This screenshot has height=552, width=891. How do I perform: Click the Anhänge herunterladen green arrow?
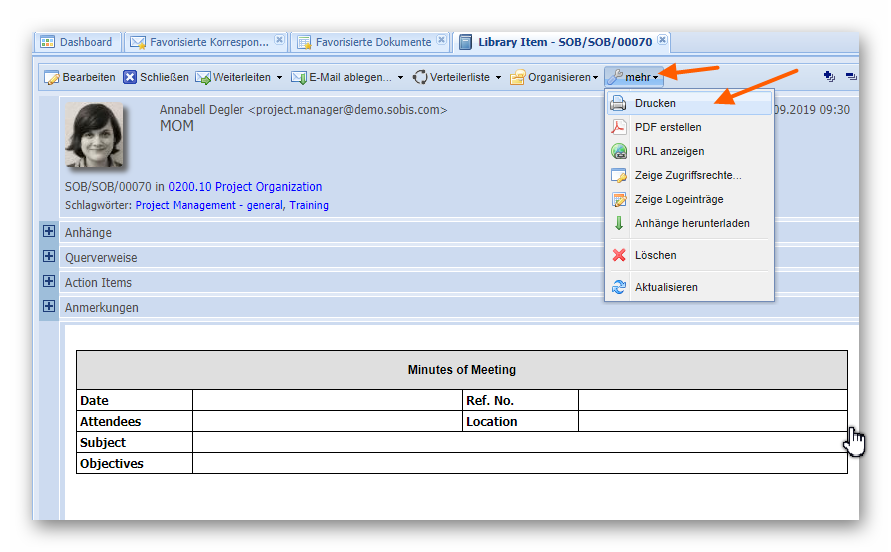(619, 223)
